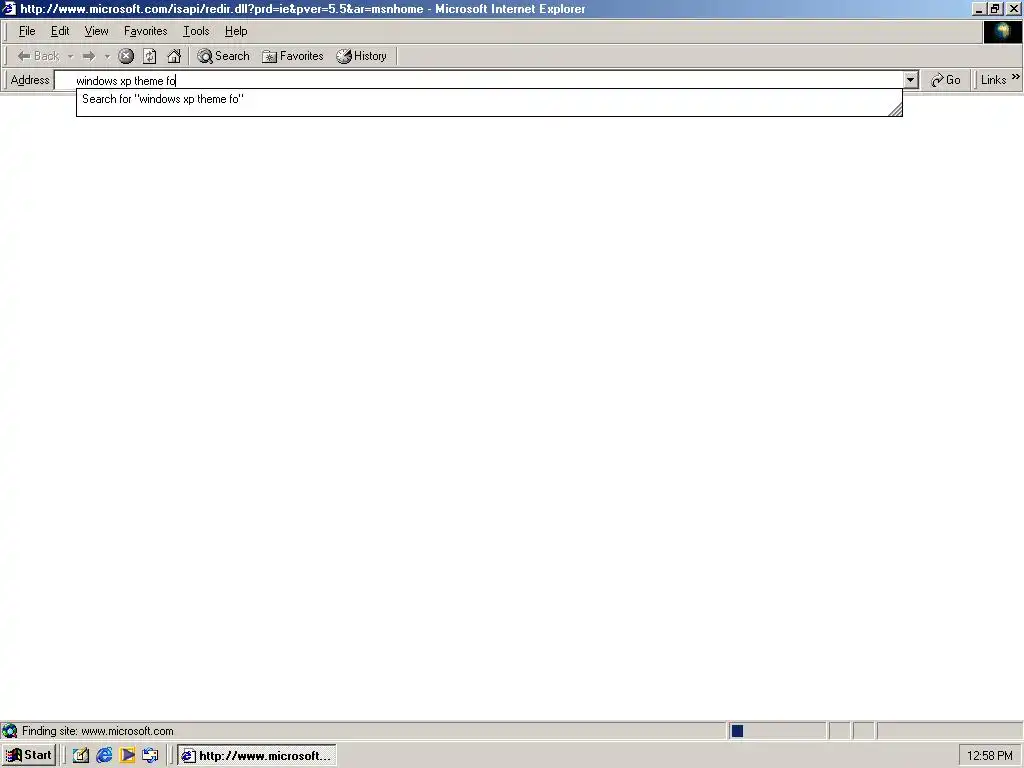The width and height of the screenshot is (1024, 768).
Task: Open the File menu
Action: pos(27,31)
